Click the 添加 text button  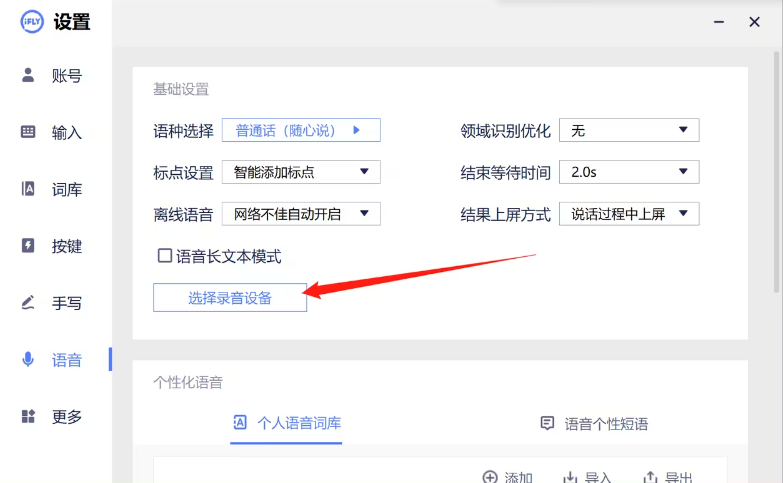coord(518,478)
